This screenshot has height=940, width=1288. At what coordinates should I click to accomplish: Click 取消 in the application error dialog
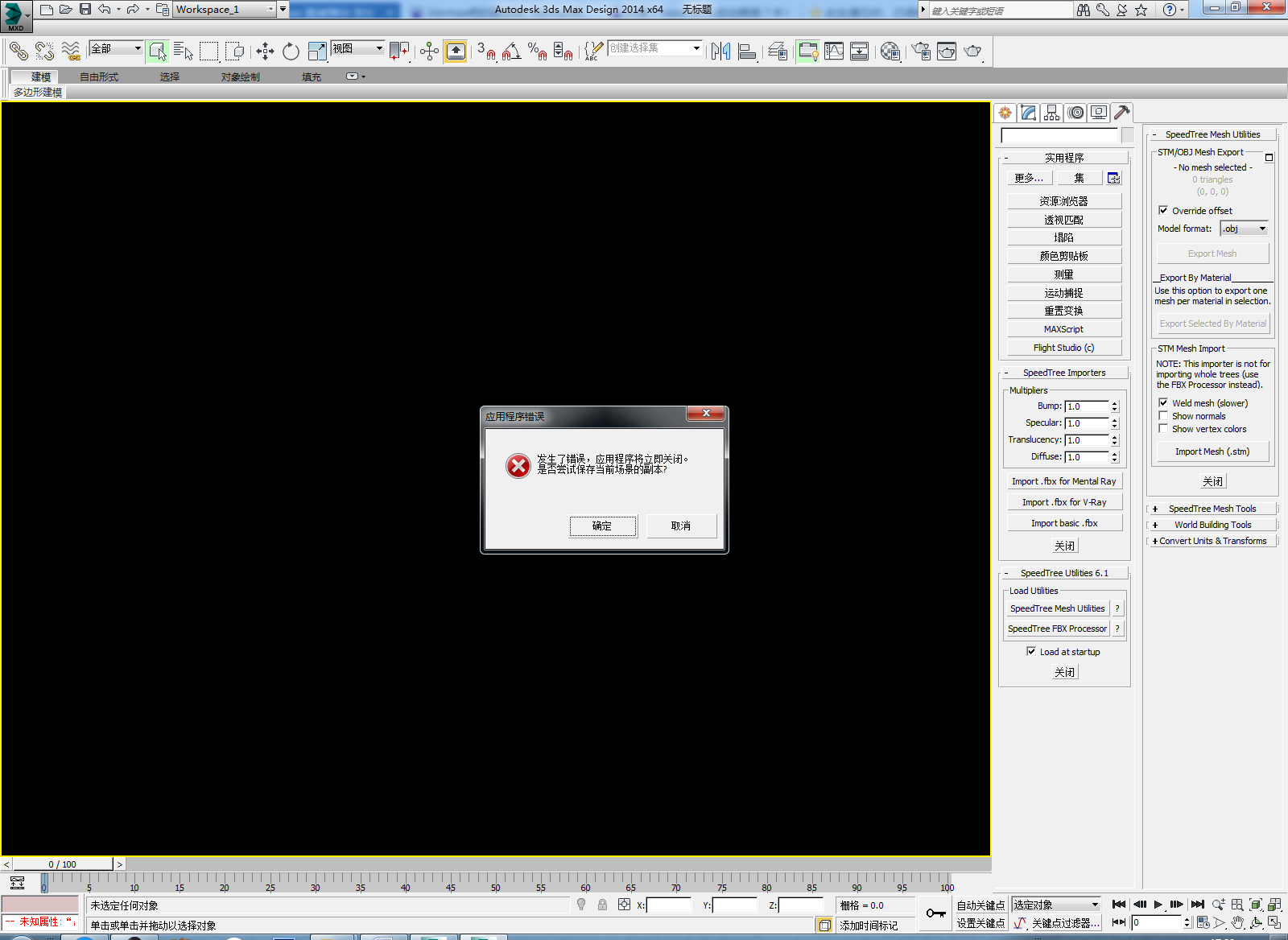pyautogui.click(x=681, y=526)
